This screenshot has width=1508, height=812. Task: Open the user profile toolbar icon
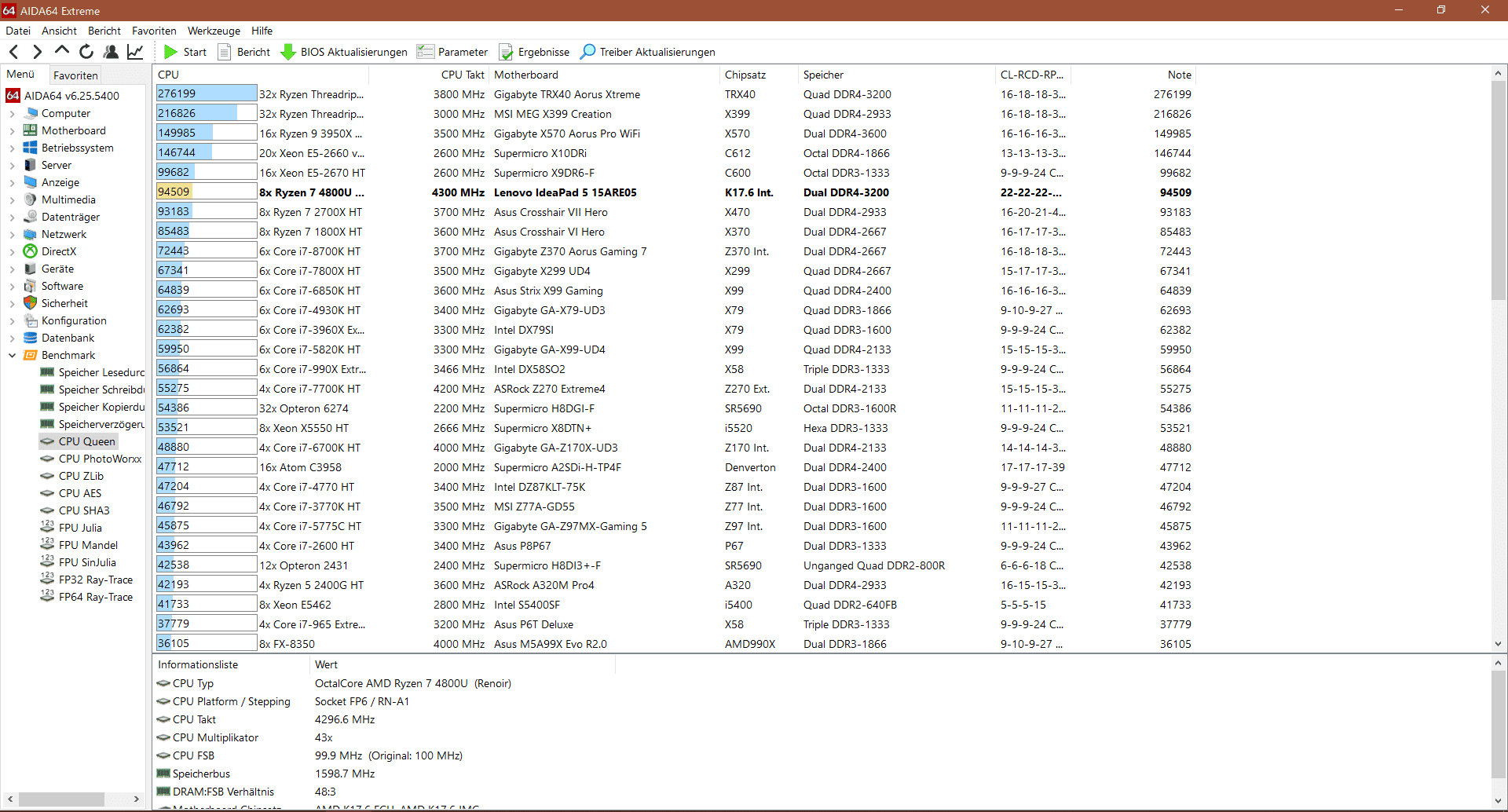click(x=111, y=52)
